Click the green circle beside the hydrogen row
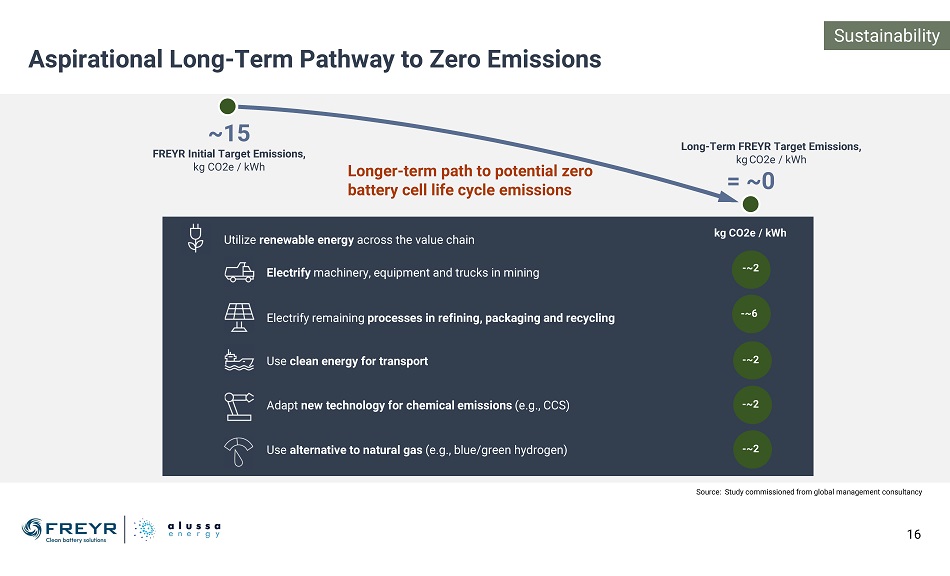Image resolution: width=950 pixels, height=576 pixels. tap(751, 449)
